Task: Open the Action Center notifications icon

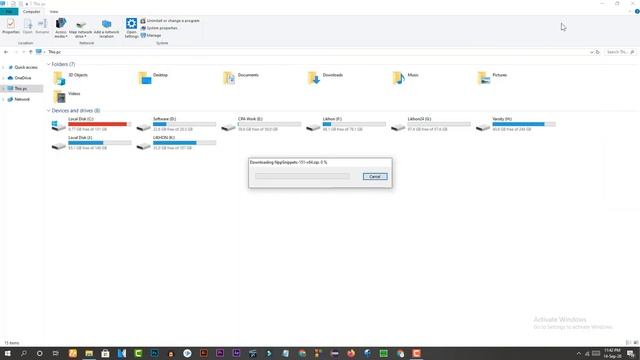Action: click(x=631, y=353)
